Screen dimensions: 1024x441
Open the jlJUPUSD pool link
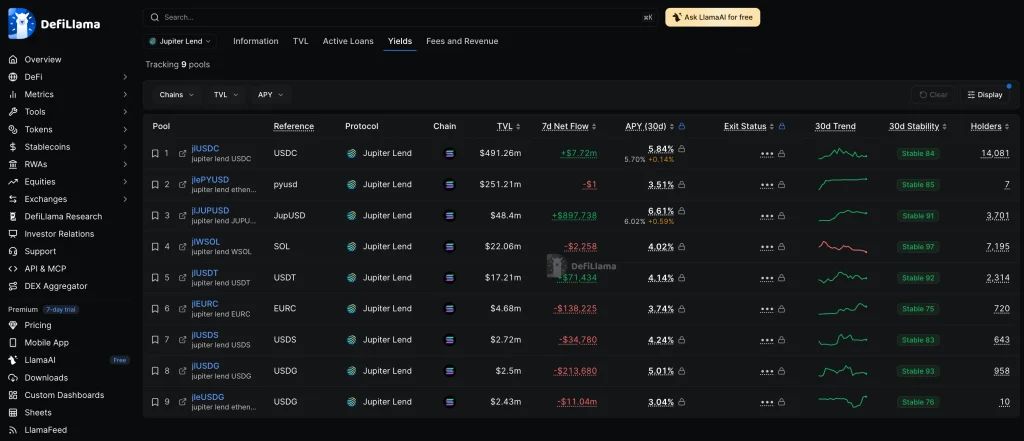210,211
